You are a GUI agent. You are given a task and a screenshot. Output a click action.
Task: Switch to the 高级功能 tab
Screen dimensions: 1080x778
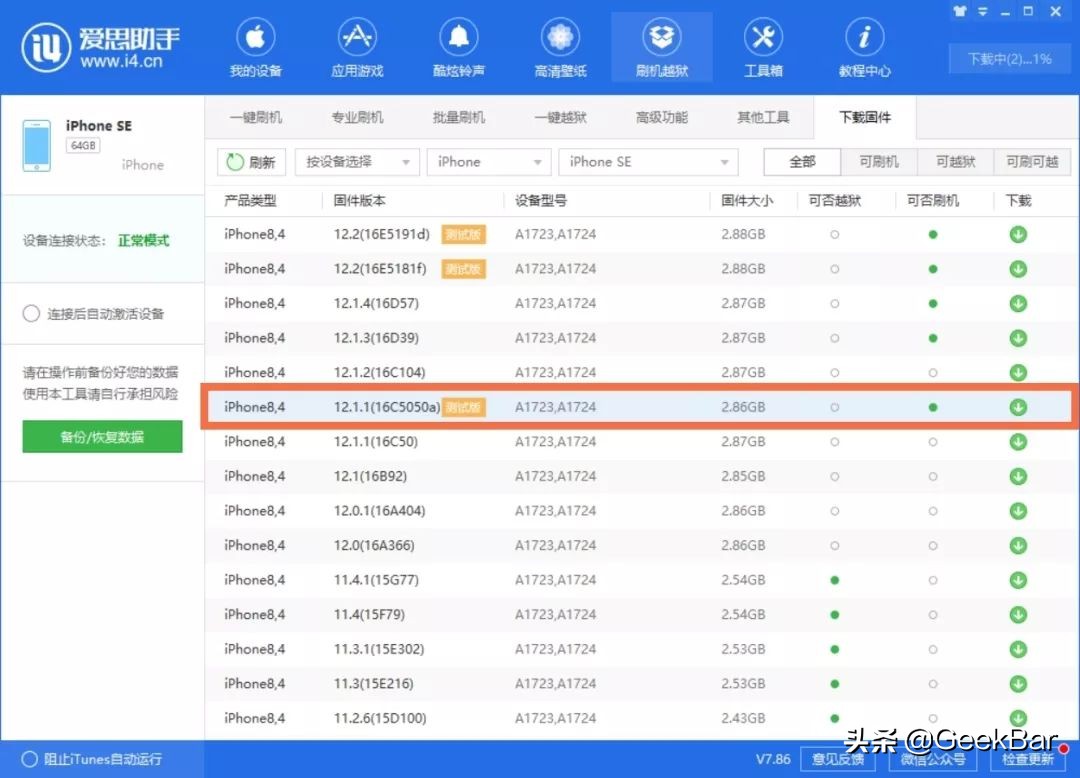[661, 116]
